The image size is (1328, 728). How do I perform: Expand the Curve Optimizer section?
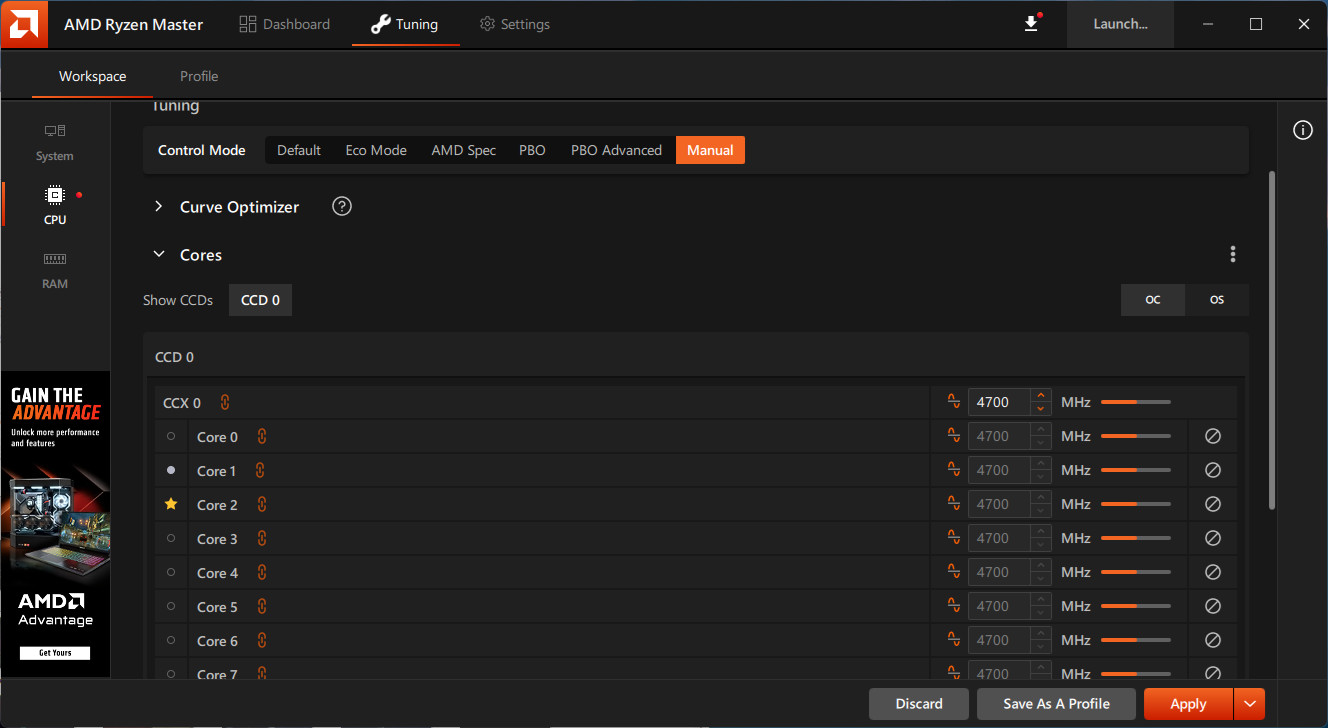point(158,207)
